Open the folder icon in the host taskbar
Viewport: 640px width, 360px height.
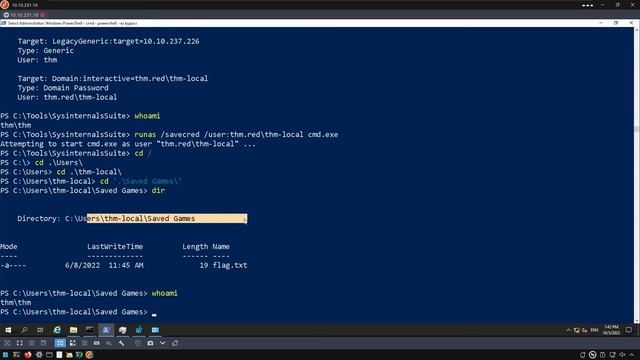tap(69, 355)
